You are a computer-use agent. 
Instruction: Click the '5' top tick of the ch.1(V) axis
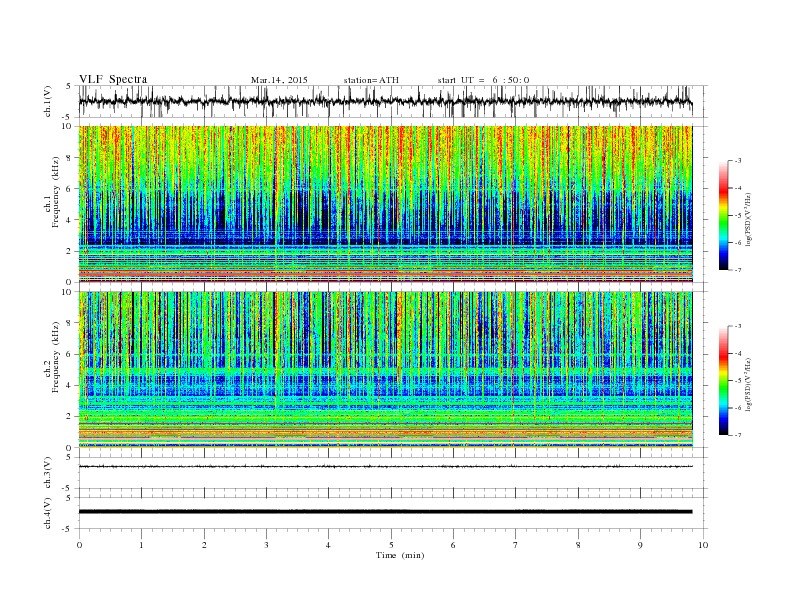(69, 86)
